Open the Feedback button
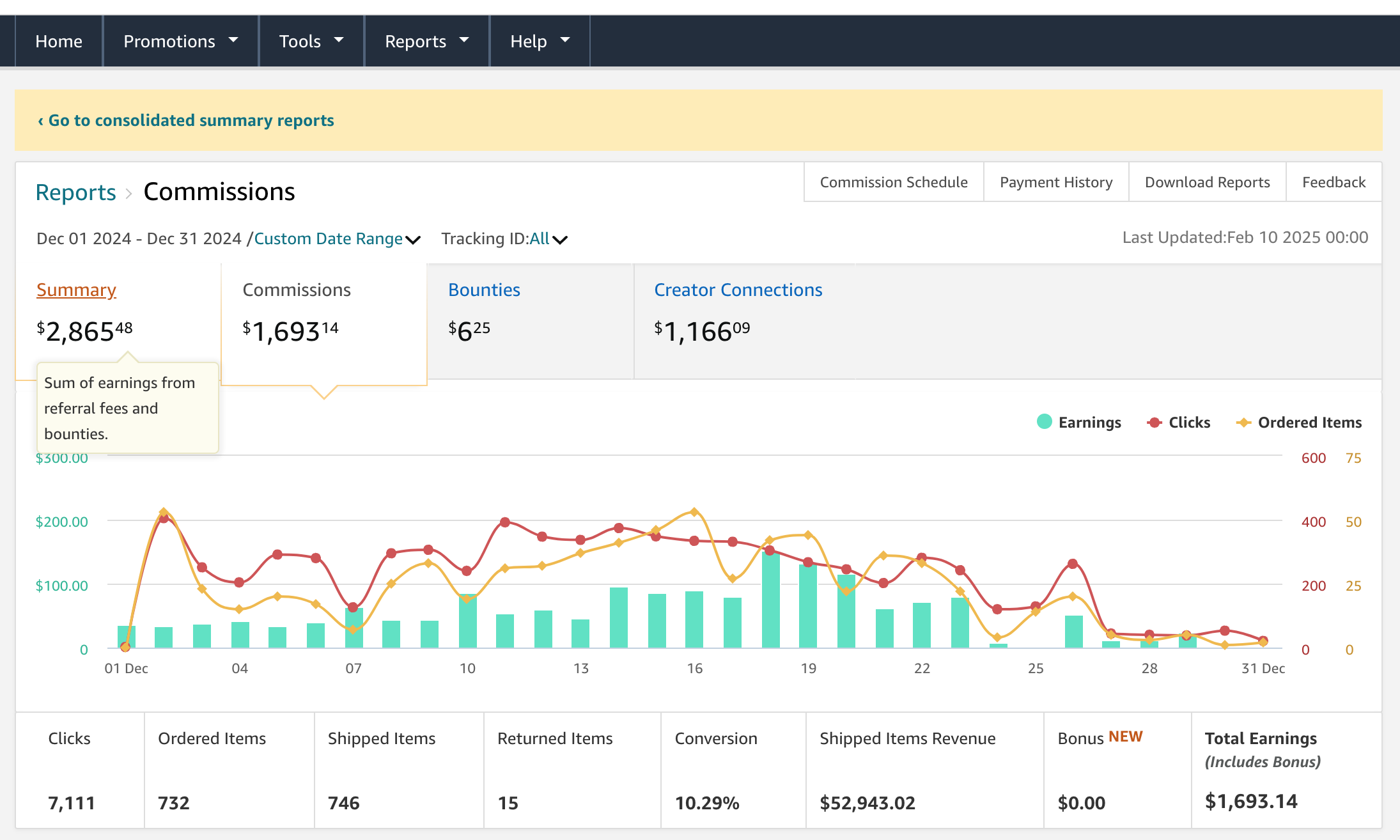Image resolution: width=1400 pixels, height=840 pixels. 1334,182
